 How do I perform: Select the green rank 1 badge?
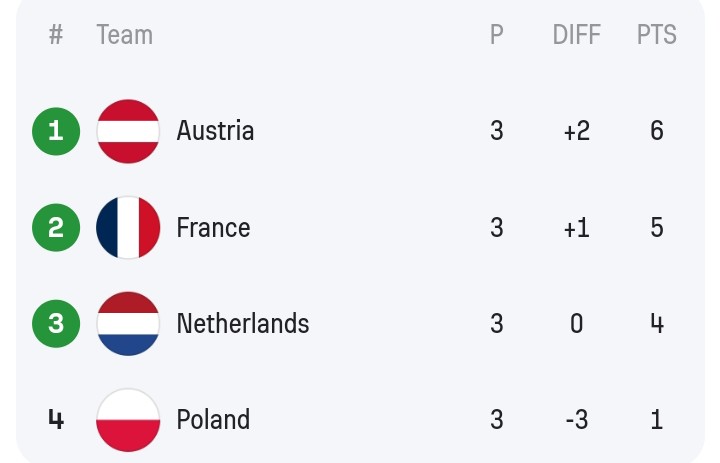point(56,131)
